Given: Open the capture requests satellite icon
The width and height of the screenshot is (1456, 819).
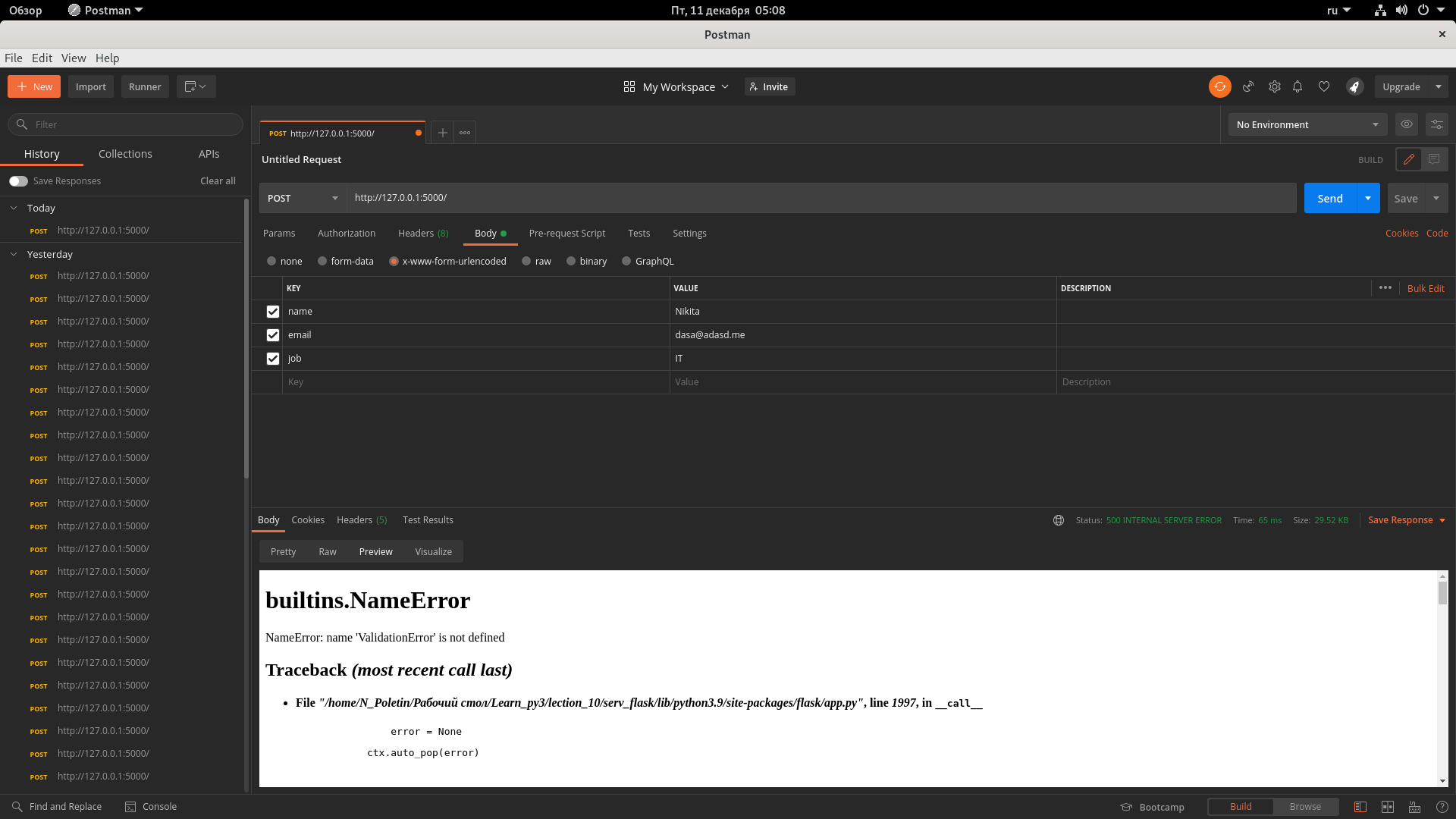Looking at the screenshot, I should point(1248,86).
